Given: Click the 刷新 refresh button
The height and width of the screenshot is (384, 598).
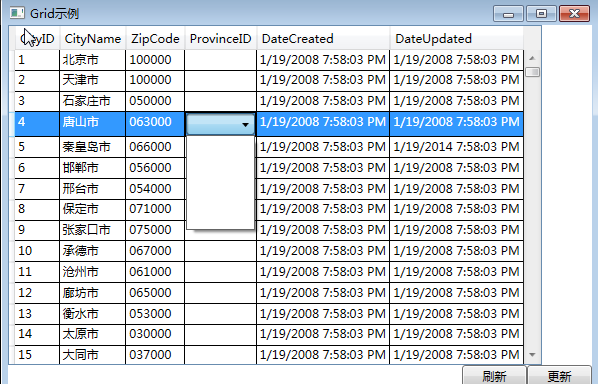Looking at the screenshot, I should point(494,376).
